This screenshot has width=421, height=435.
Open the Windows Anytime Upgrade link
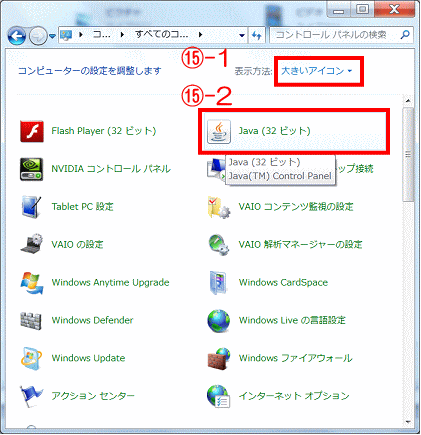point(110,283)
